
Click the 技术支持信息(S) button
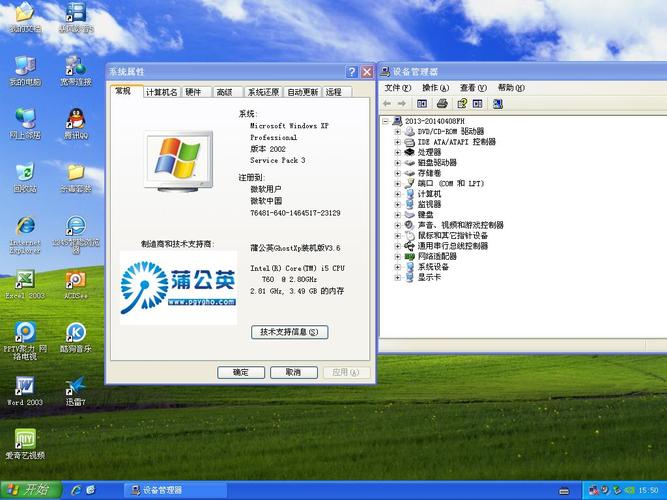(289, 332)
